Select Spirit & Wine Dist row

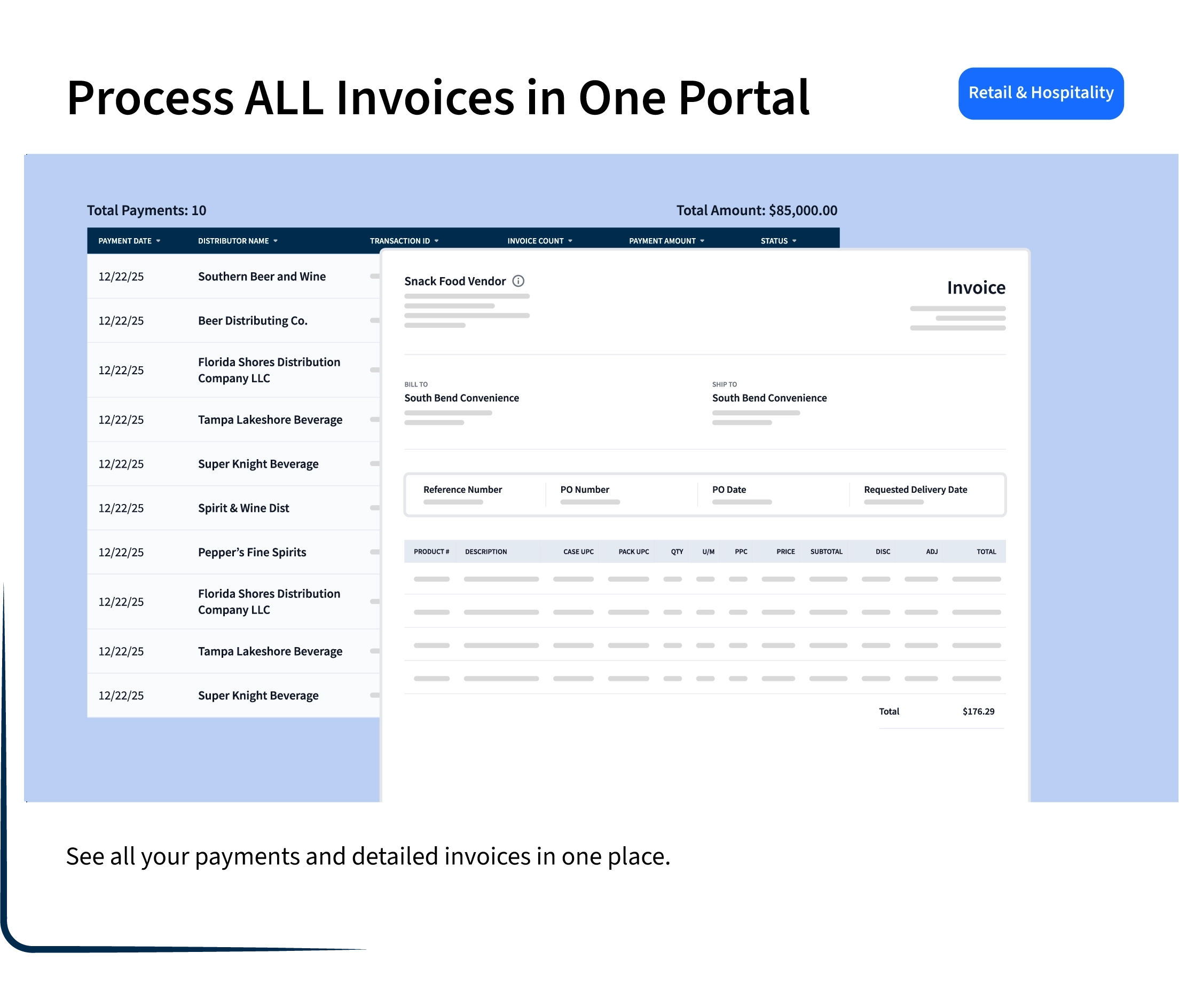point(243,508)
